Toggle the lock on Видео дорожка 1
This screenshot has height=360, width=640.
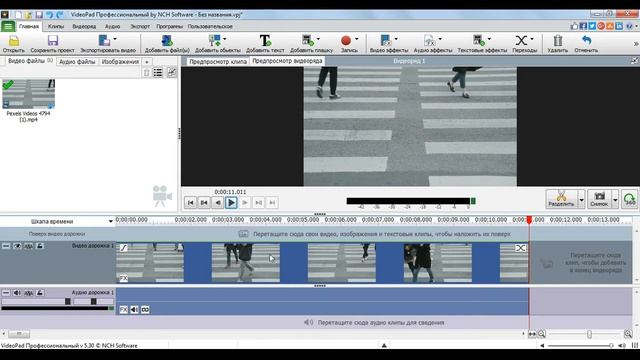pos(40,246)
